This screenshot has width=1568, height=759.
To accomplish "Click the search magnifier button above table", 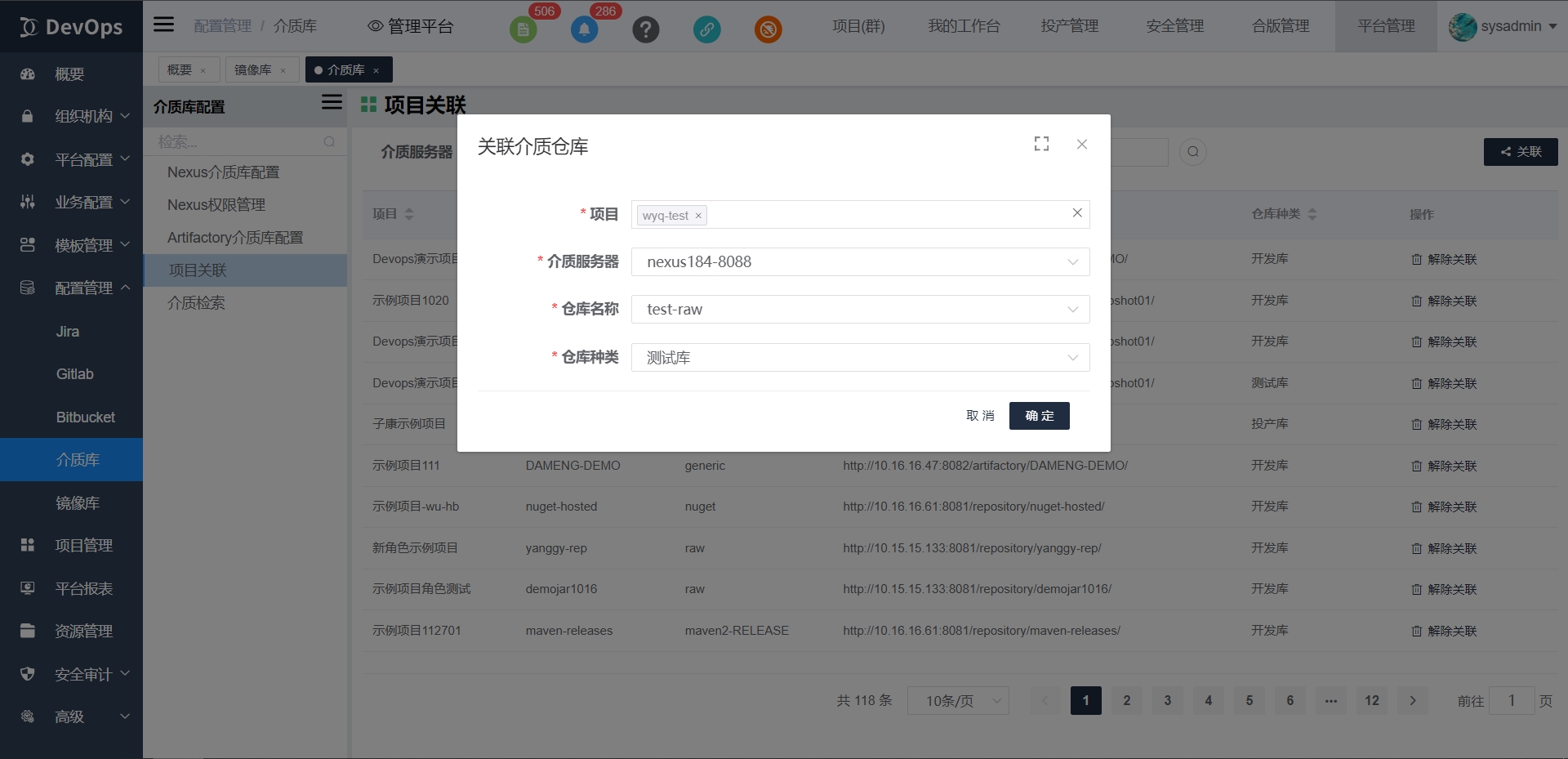I will [1193, 152].
